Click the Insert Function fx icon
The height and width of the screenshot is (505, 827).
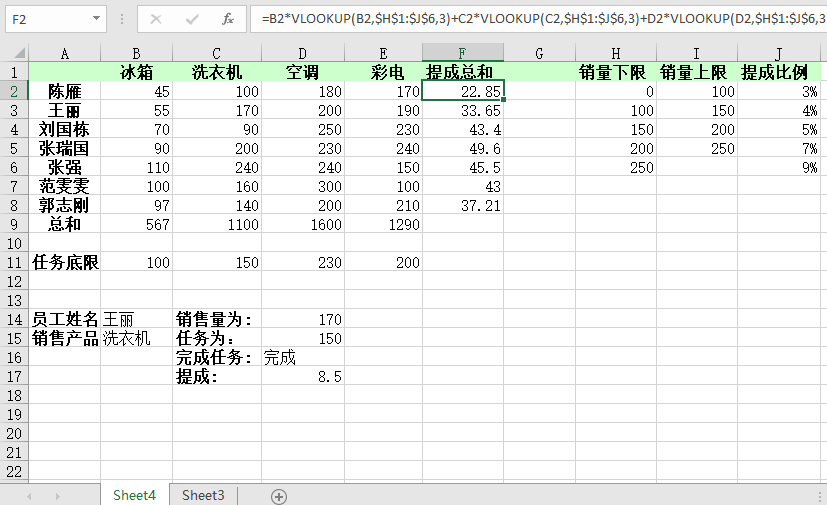tap(227, 19)
